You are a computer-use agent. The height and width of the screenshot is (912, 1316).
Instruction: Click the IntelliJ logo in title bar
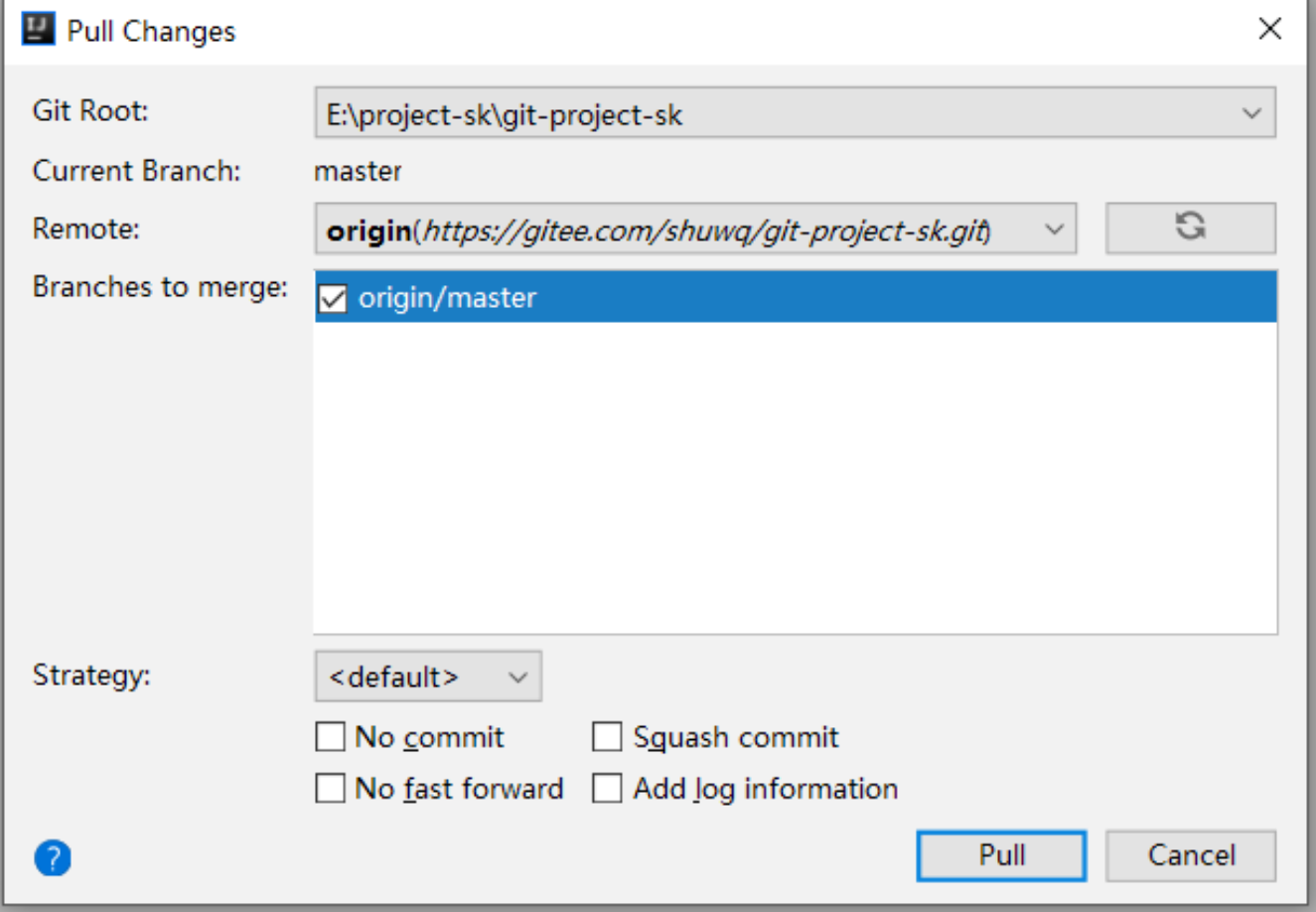38,30
